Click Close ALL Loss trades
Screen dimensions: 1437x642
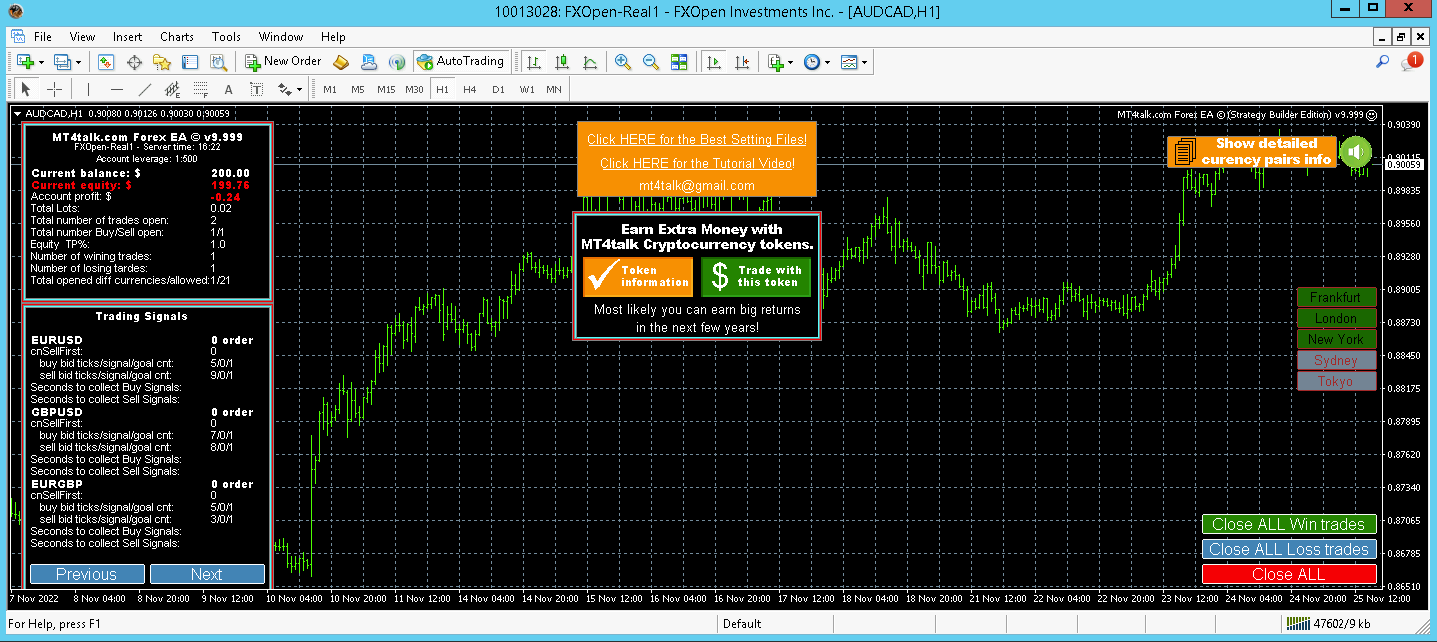pyautogui.click(x=1288, y=549)
